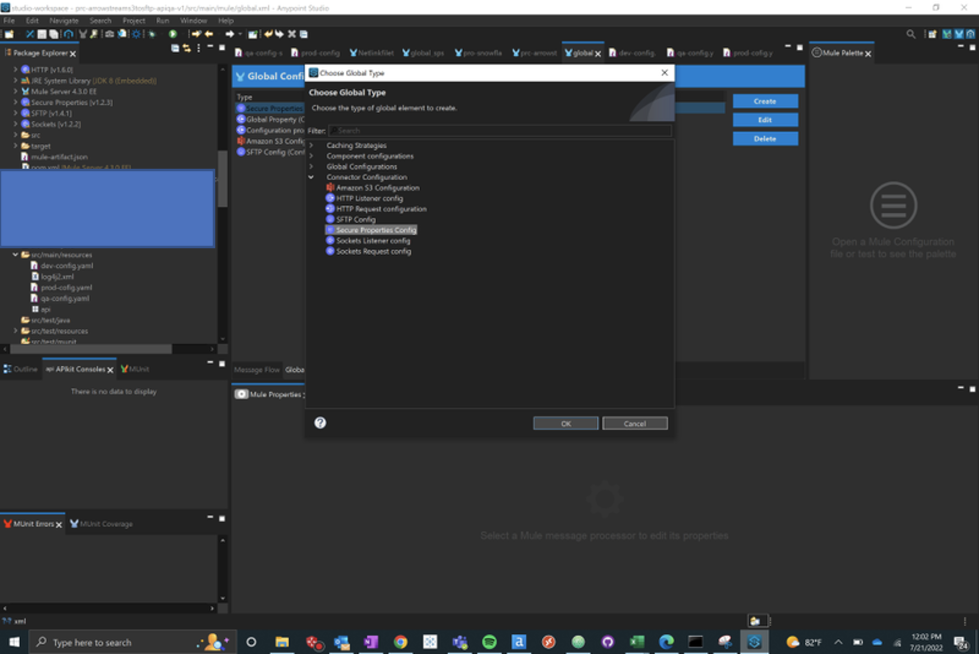This screenshot has height=654, width=979.
Task: Click the Filter search field in dialog
Action: (500, 131)
